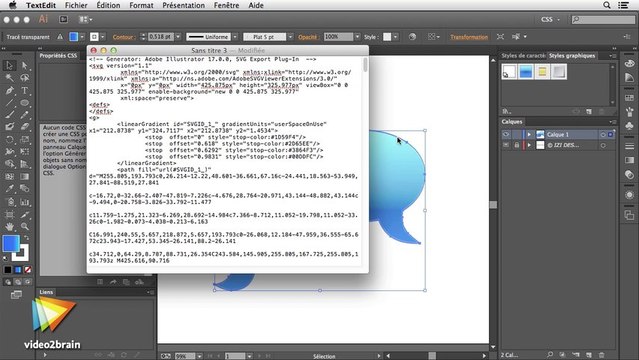Open the Recolor Artwork wheel icon

coord(412,37)
